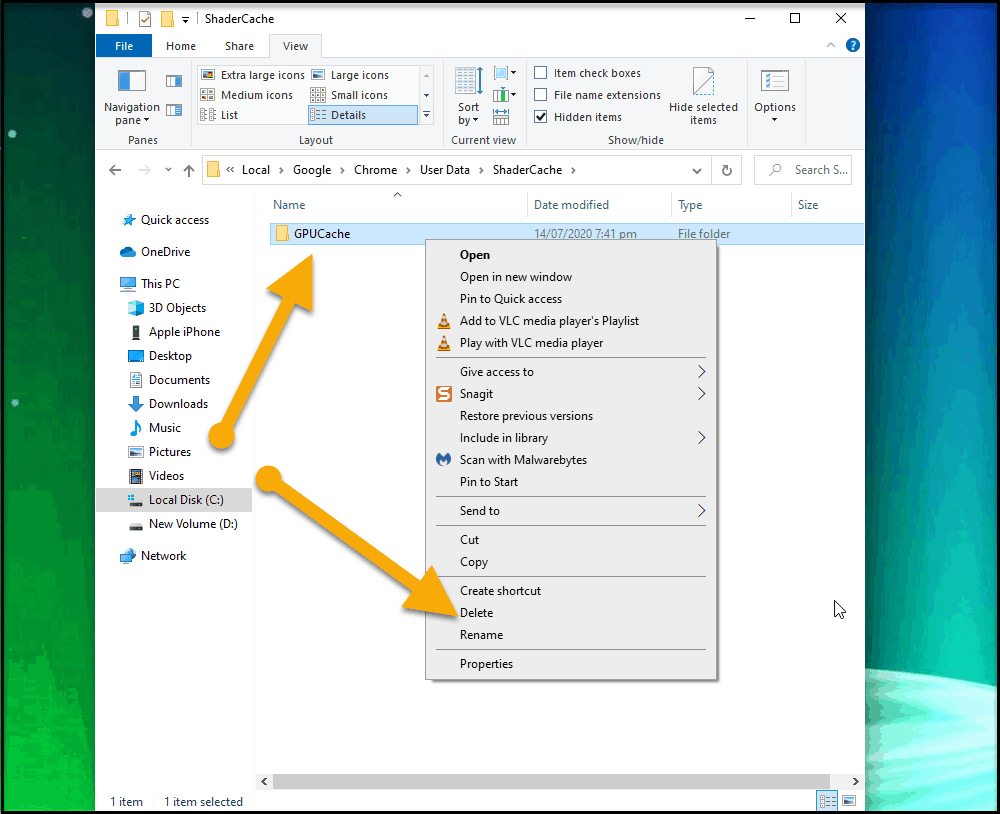Screen dimensions: 1000x814
Task: Enable Item check boxes
Action: [541, 73]
